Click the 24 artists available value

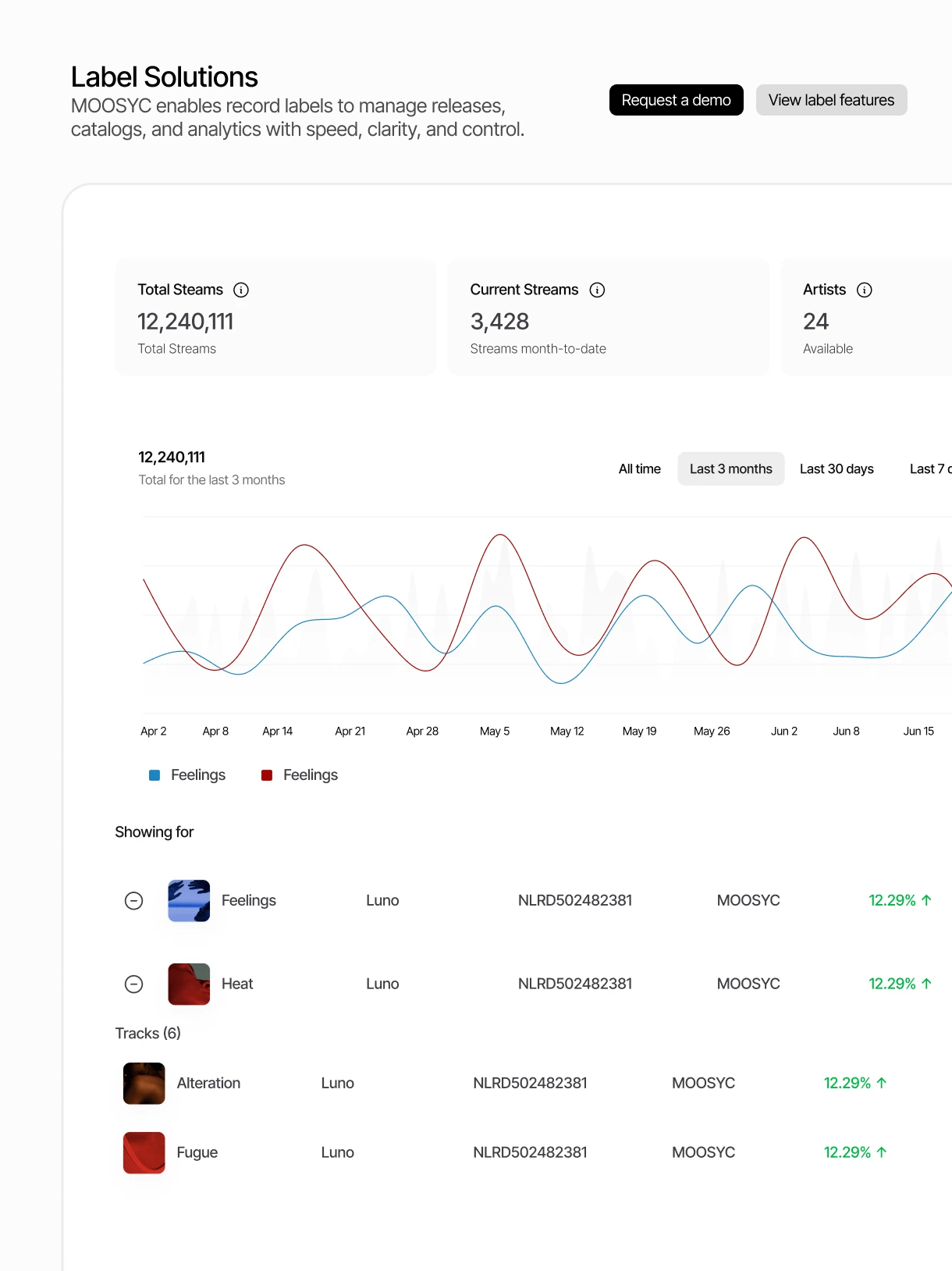(x=815, y=322)
